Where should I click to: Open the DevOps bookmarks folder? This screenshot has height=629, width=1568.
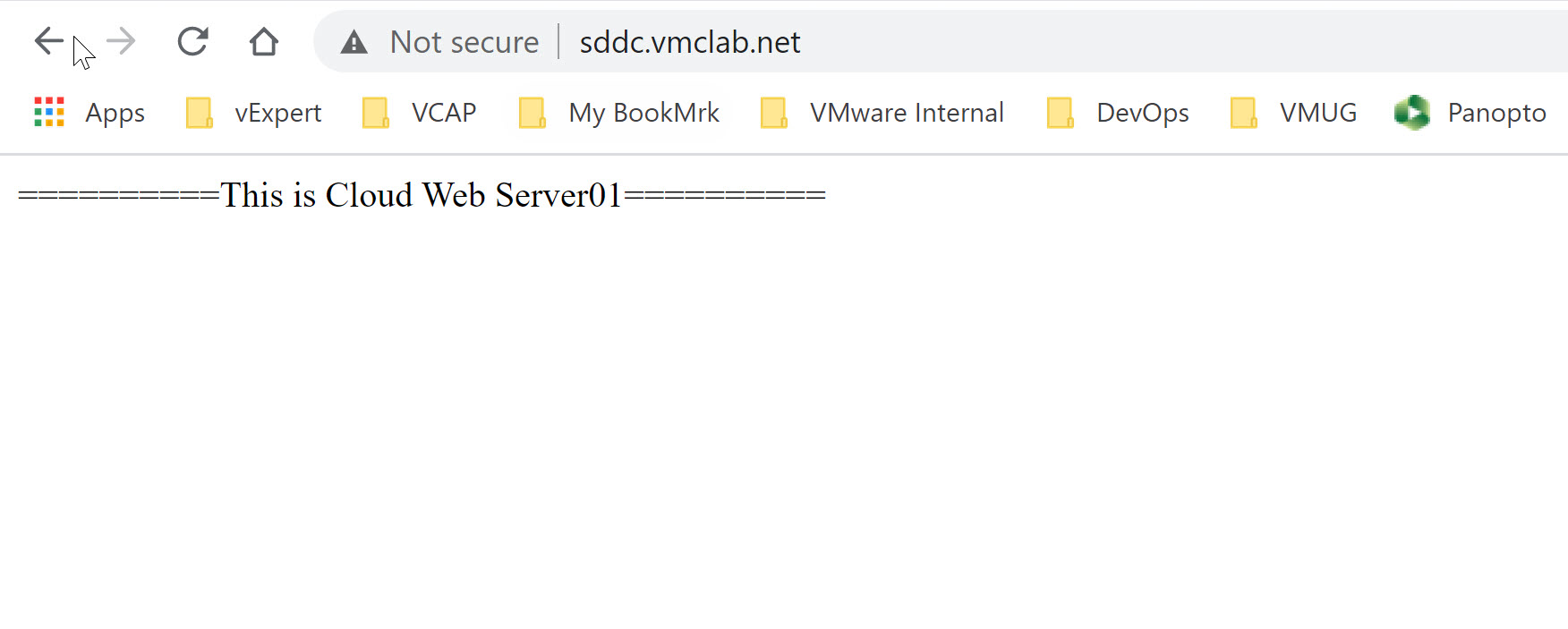[1142, 113]
